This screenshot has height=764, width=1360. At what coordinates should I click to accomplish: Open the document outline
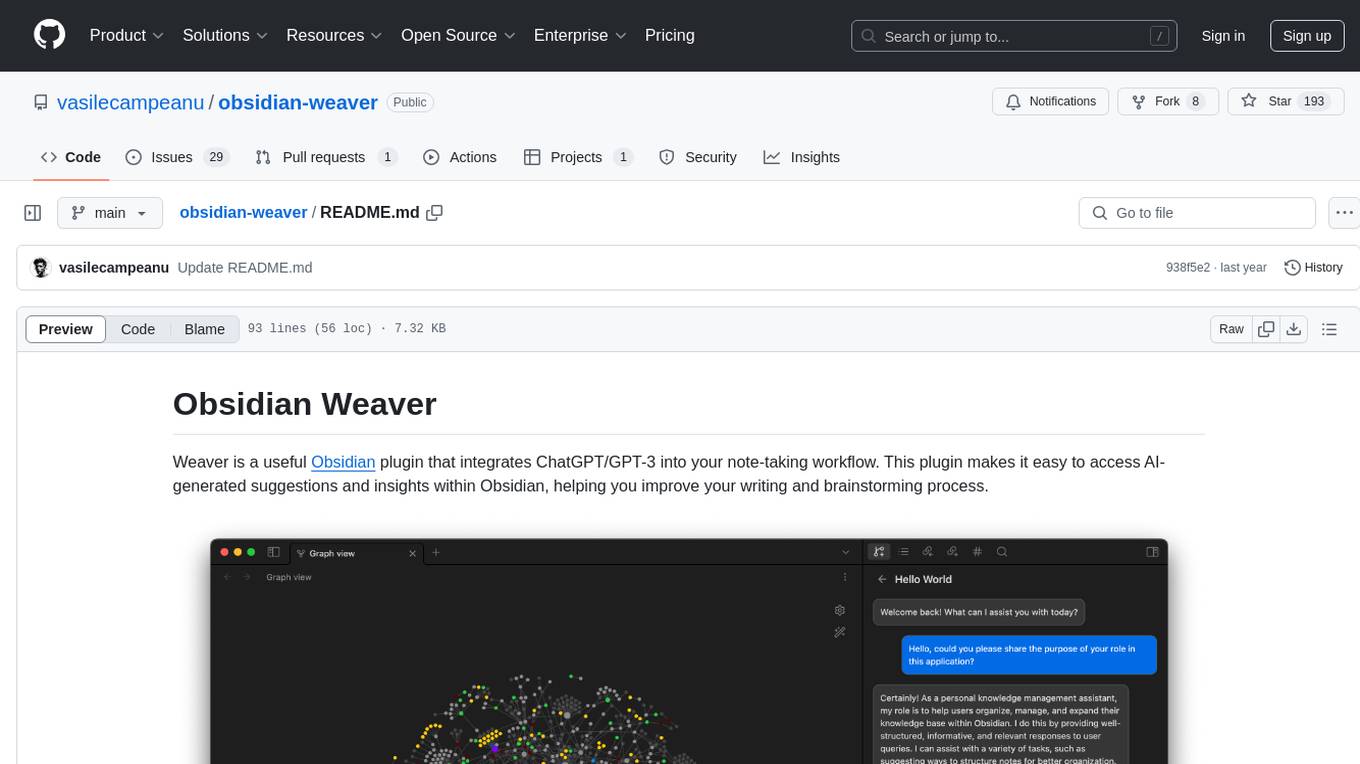[x=1329, y=329]
